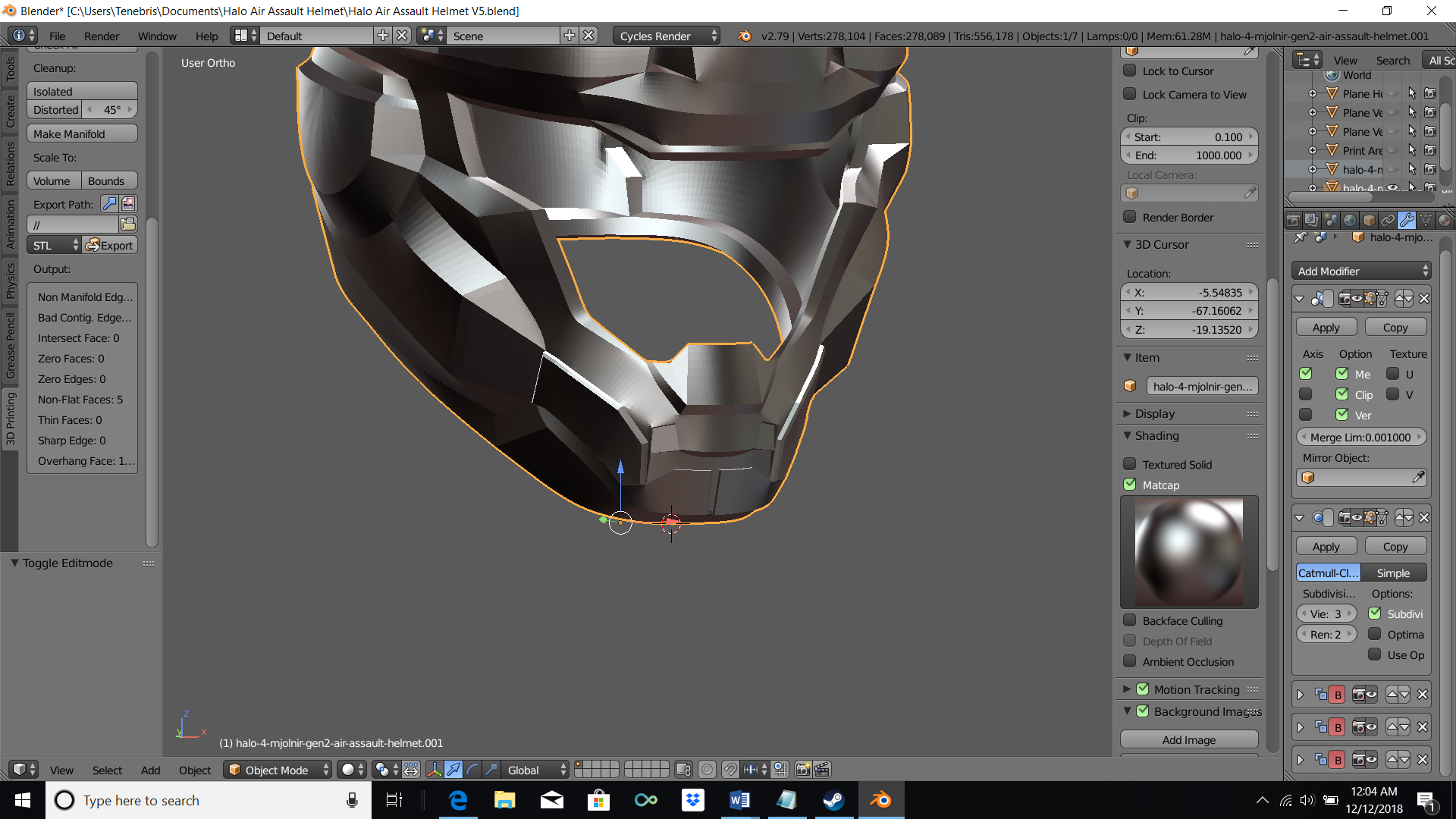
Task: Toggle the 3D manipulator axis icon
Action: [435, 770]
